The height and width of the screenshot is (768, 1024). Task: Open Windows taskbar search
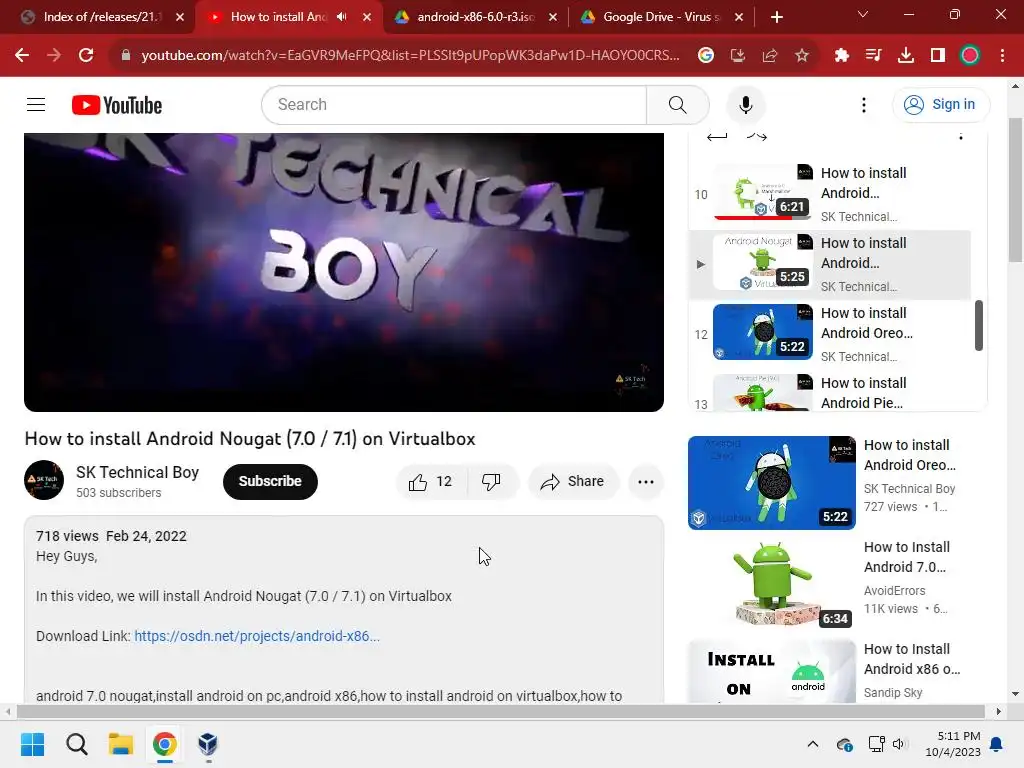[x=76, y=744]
